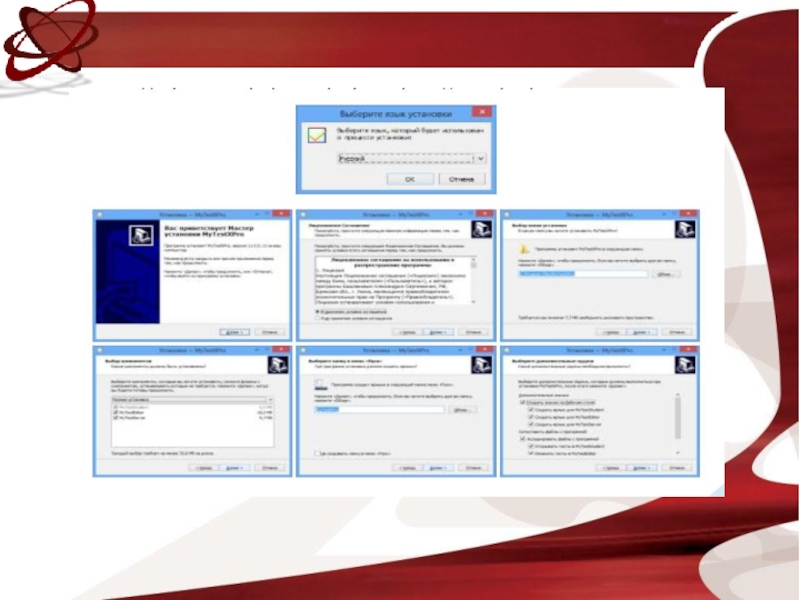Close the license agreement window
800x600 pixels.
point(484,214)
